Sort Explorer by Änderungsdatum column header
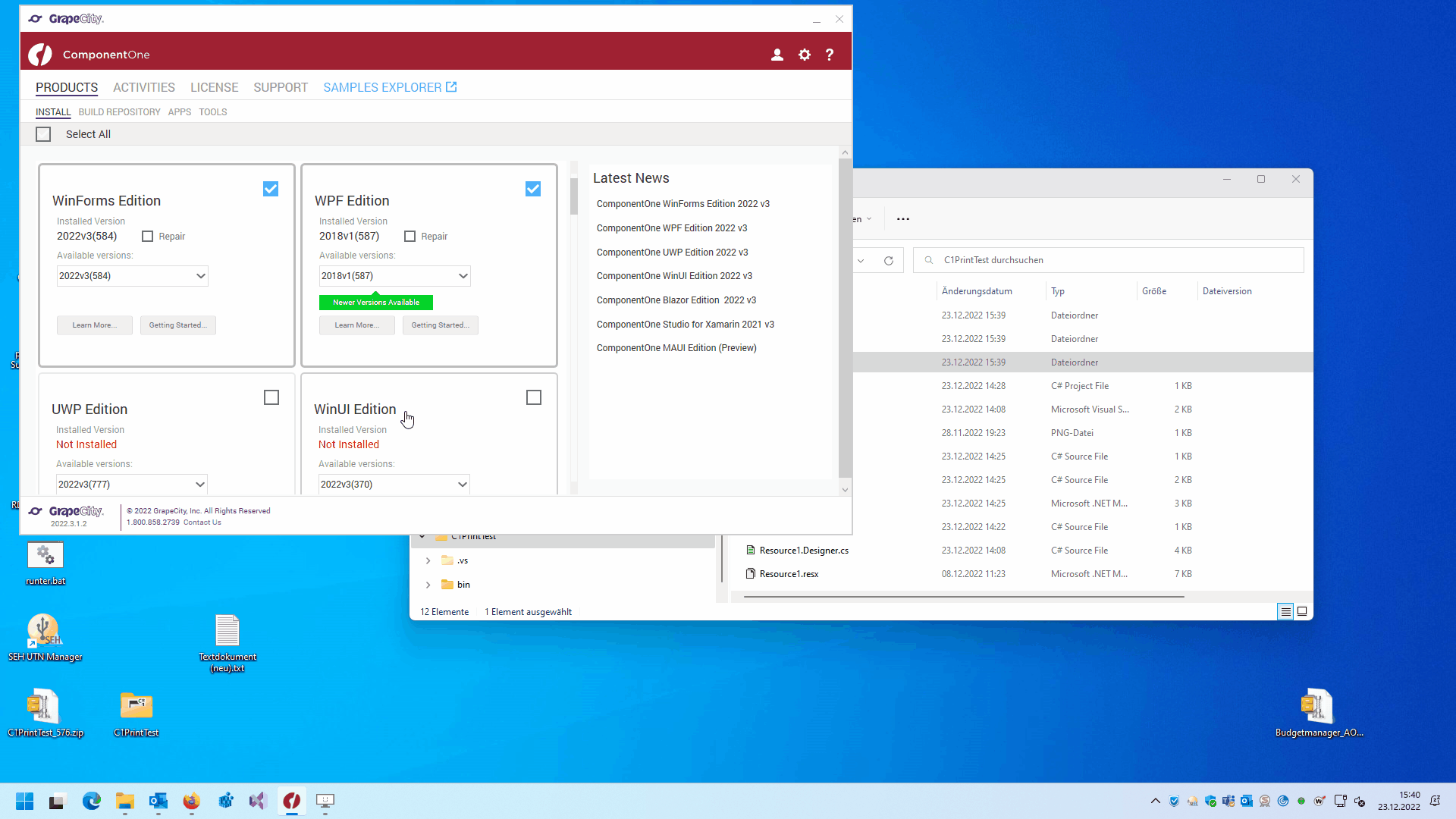Screen dimensions: 1456x819 [977, 291]
